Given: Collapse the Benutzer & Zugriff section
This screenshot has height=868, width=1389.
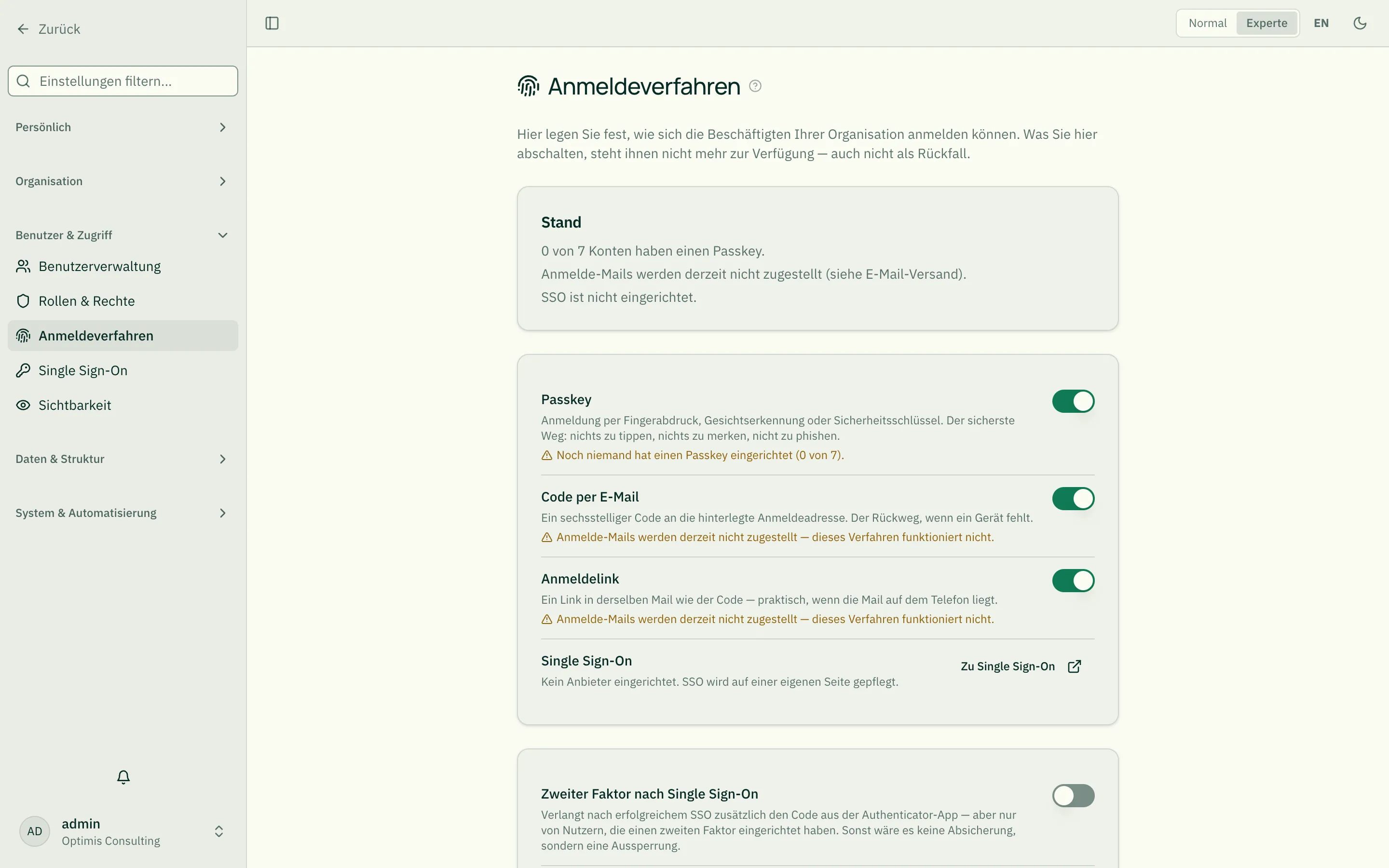Looking at the screenshot, I should point(123,235).
